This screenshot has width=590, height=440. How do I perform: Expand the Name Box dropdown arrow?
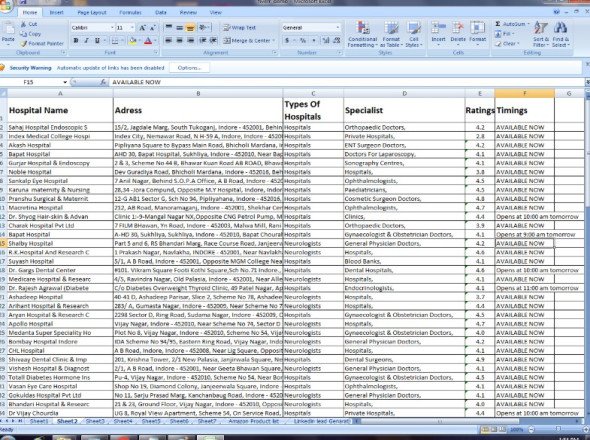(65, 82)
